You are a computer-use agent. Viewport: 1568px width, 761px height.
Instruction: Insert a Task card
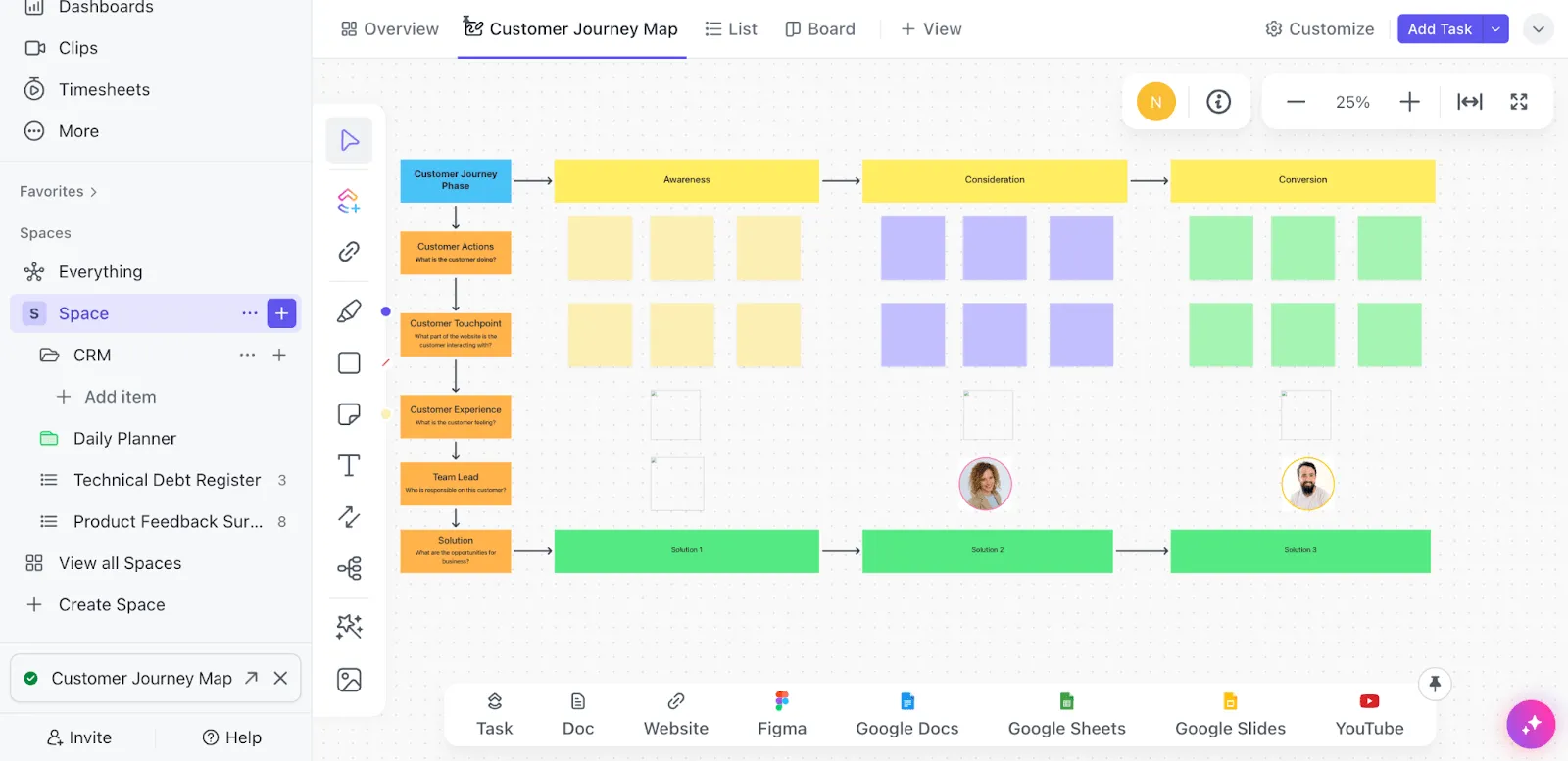click(495, 714)
